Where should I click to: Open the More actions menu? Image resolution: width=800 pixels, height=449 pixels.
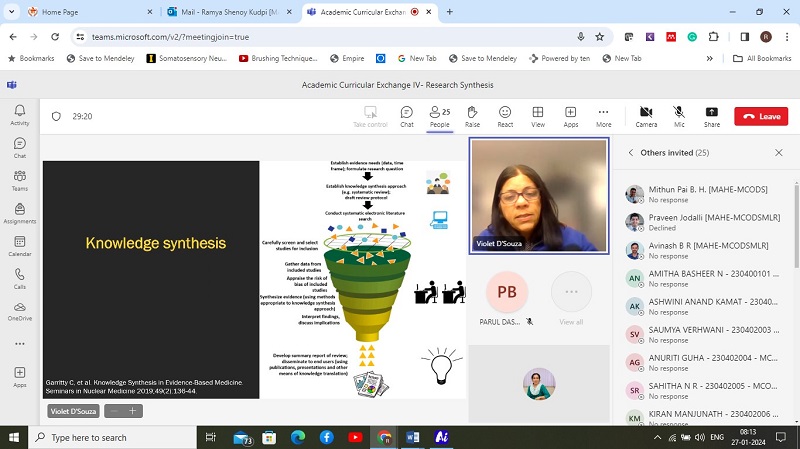point(603,116)
